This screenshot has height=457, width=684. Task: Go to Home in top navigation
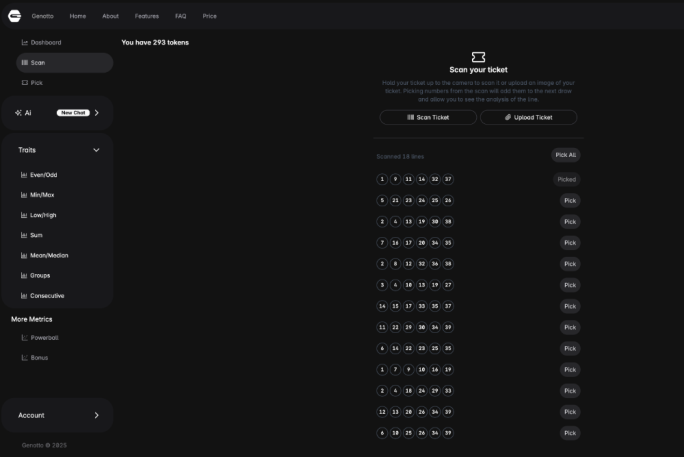coord(78,16)
